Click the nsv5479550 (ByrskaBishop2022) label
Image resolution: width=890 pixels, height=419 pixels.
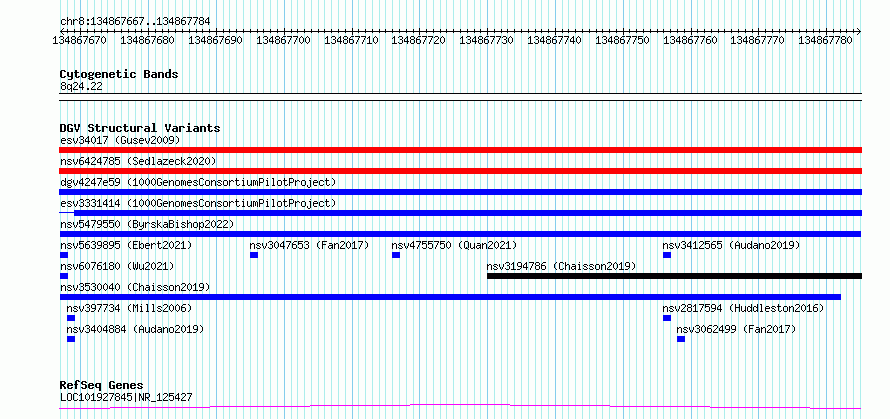click(147, 224)
